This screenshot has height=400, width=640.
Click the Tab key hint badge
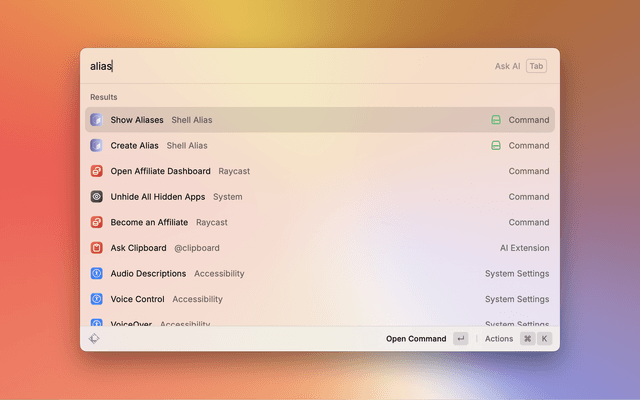[537, 66]
